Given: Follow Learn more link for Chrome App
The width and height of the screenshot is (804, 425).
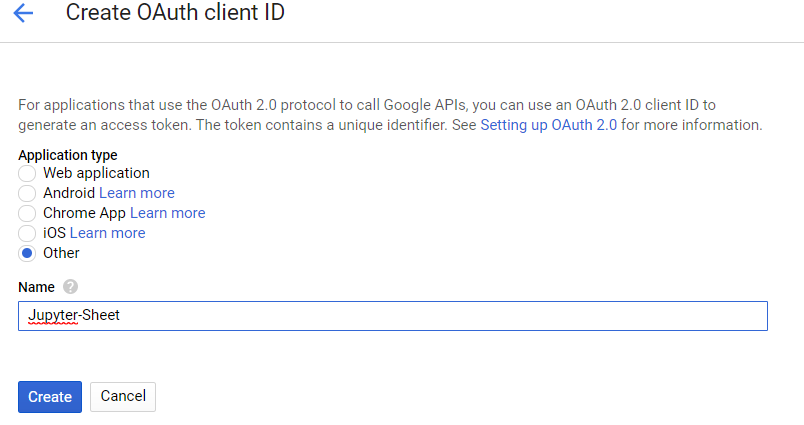Looking at the screenshot, I should click(x=168, y=213).
